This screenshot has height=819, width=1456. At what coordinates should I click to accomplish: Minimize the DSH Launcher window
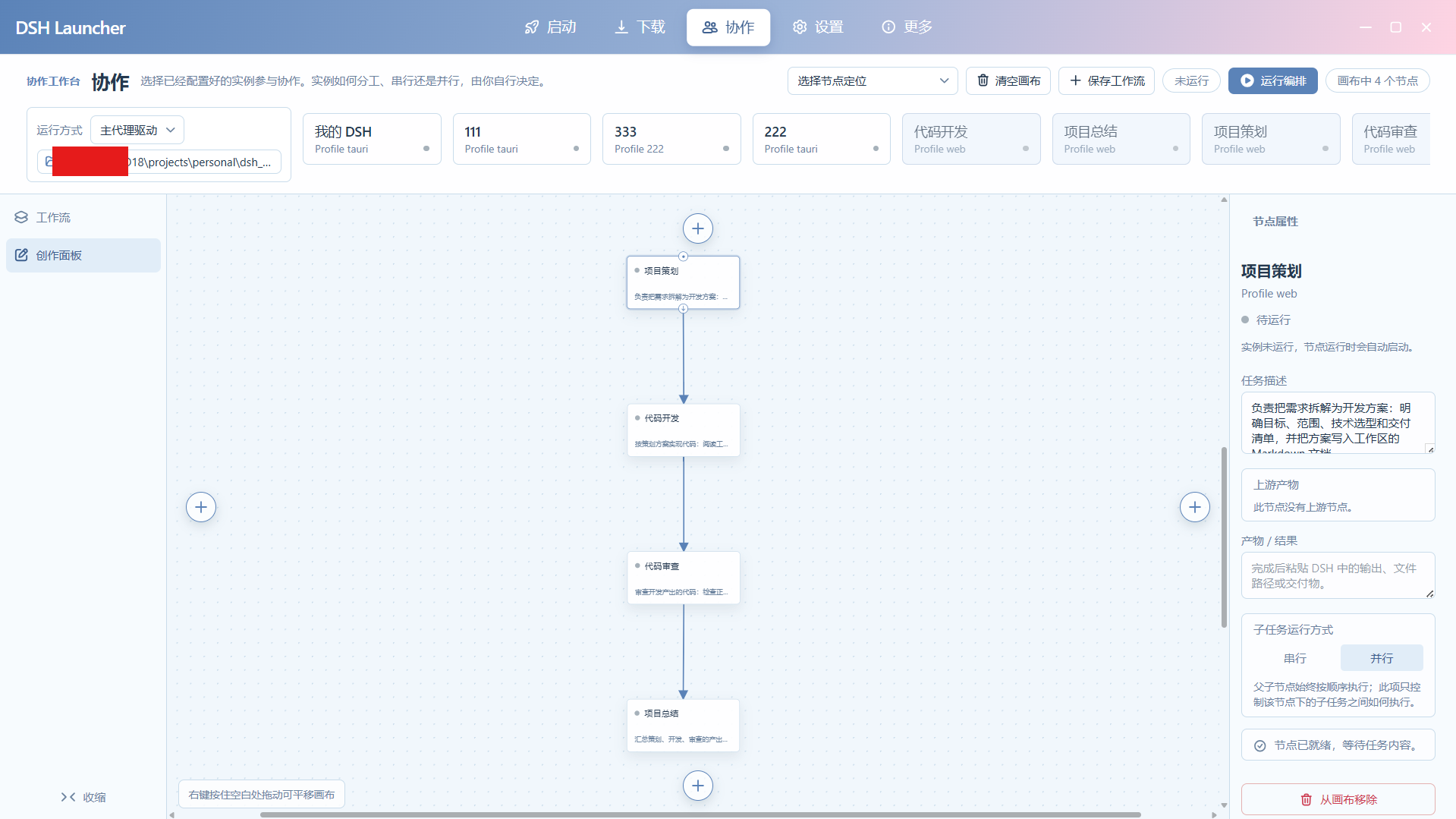(1366, 27)
